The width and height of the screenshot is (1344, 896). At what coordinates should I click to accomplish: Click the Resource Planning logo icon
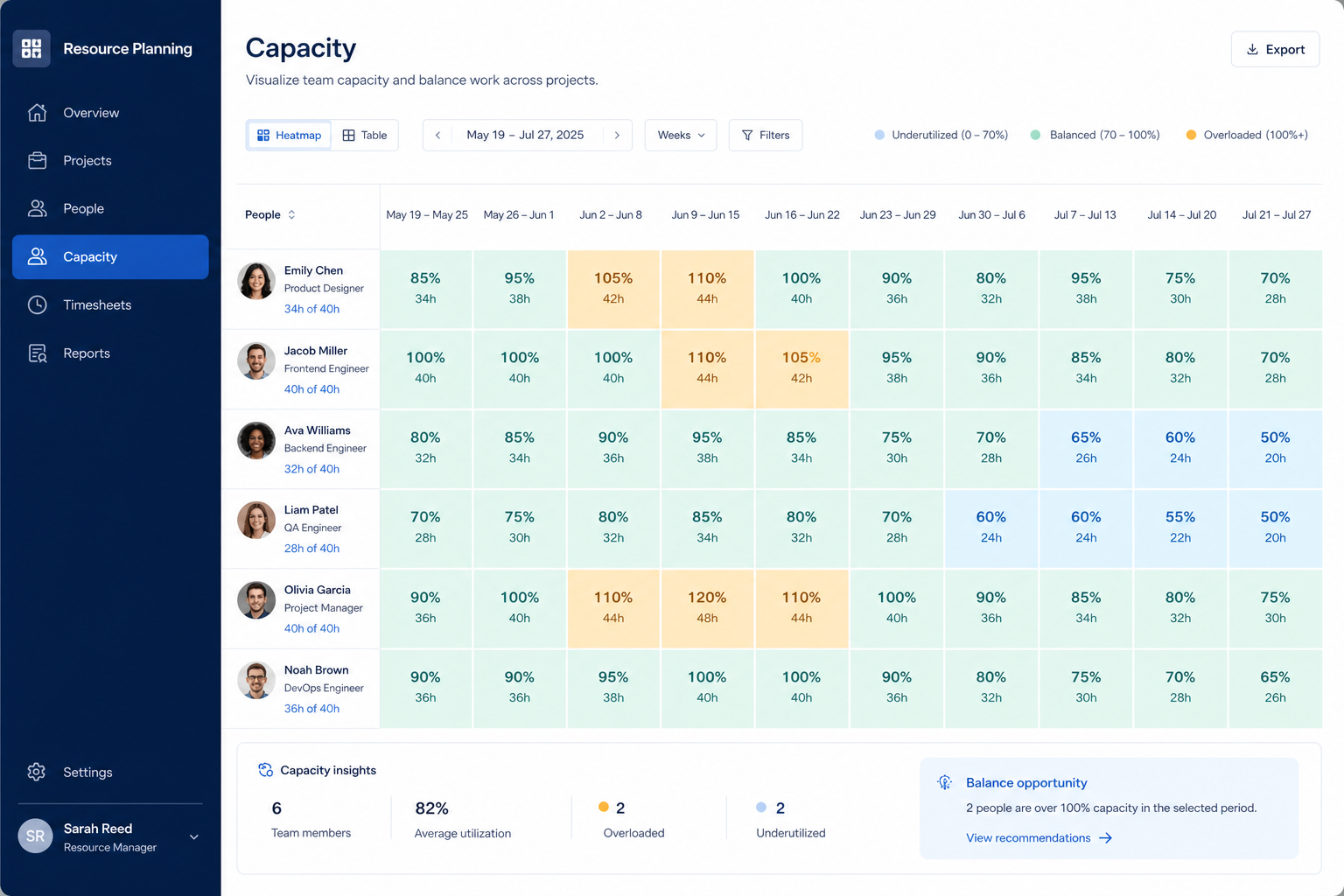[x=31, y=48]
